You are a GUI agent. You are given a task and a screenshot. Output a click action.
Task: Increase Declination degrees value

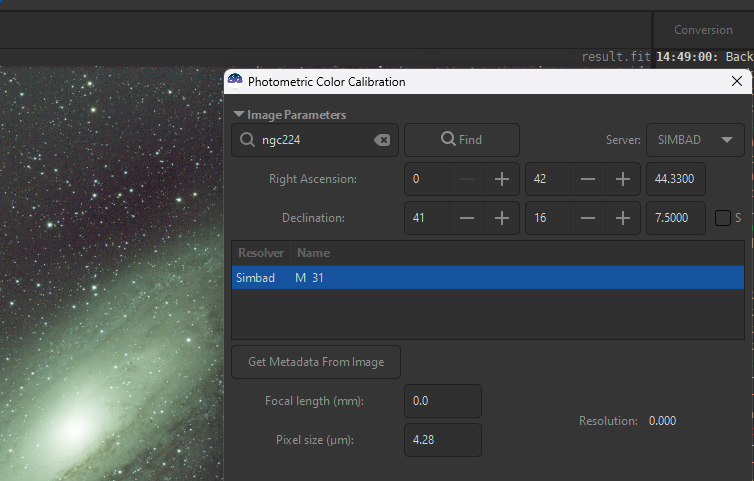[x=501, y=218]
